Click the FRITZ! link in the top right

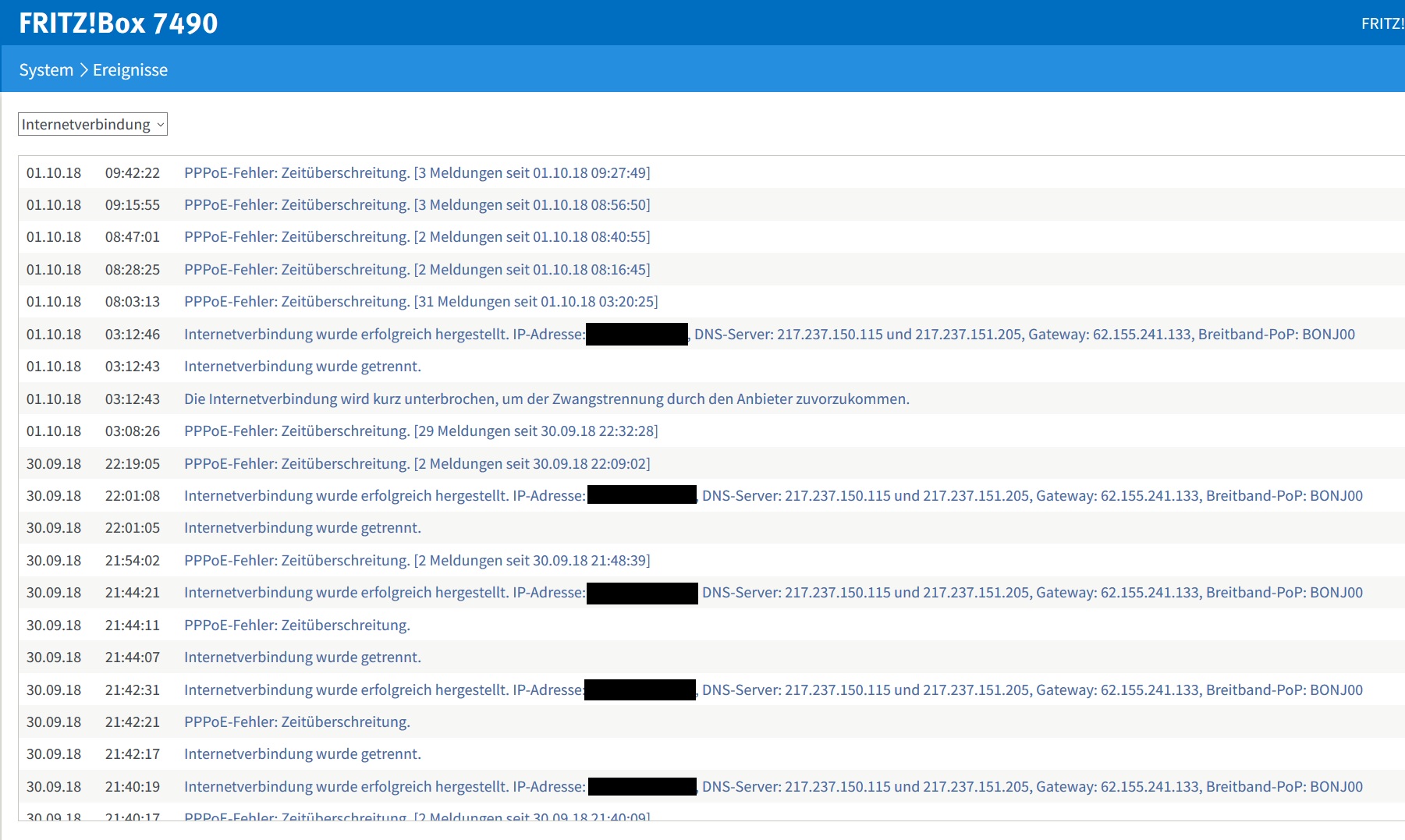pos(1382,23)
